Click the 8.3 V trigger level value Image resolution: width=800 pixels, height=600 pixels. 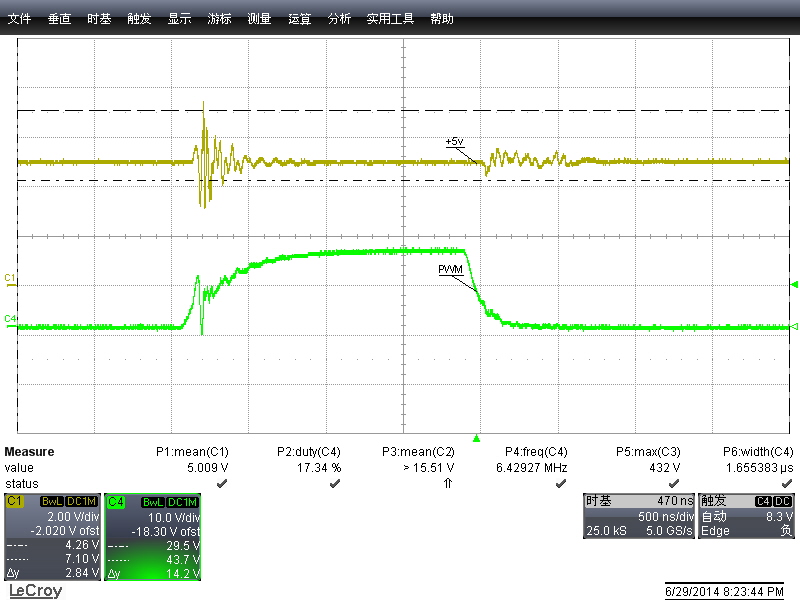click(x=779, y=516)
